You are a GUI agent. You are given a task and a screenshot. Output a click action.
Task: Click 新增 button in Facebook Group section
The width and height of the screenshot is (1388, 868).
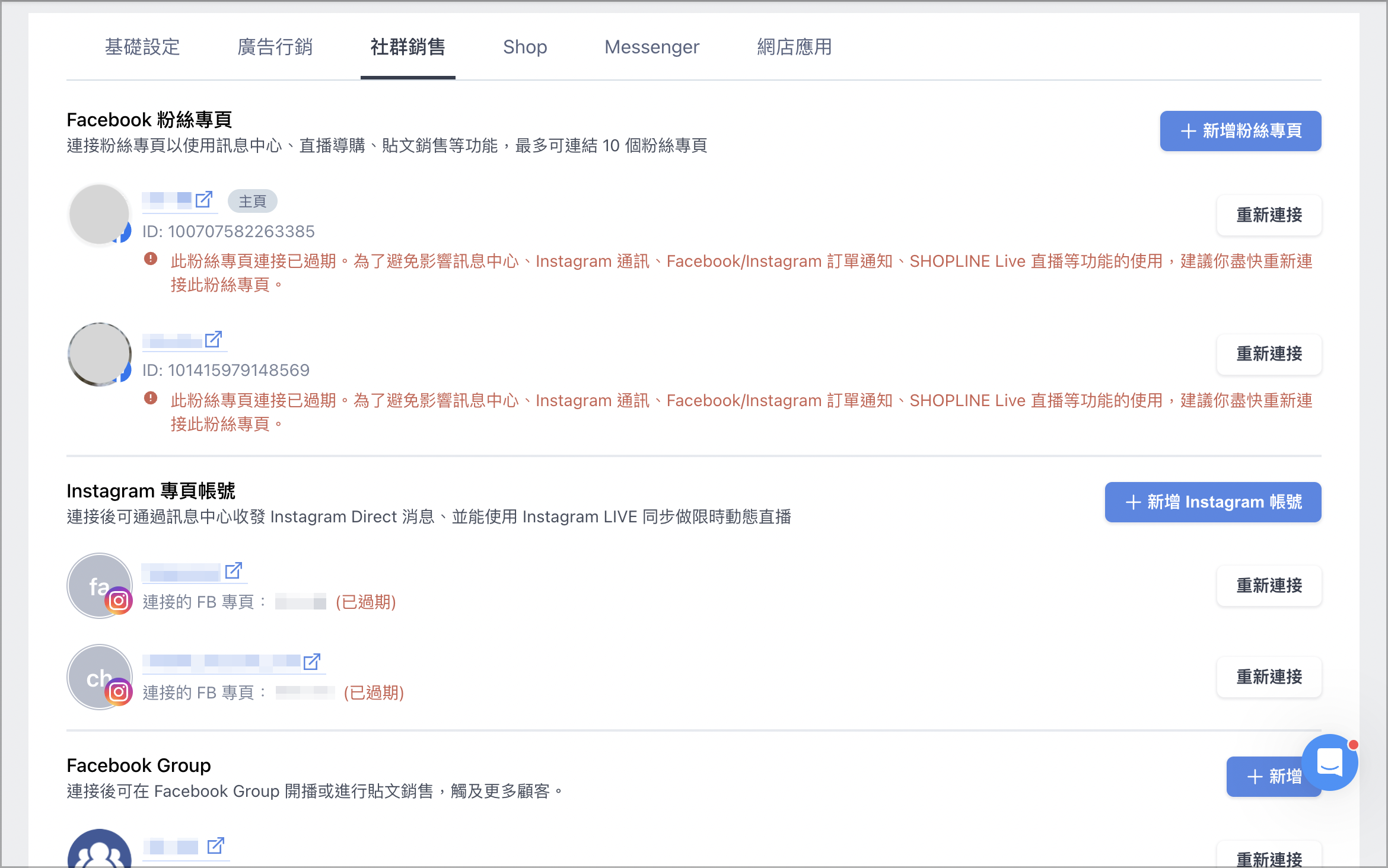(x=1273, y=777)
